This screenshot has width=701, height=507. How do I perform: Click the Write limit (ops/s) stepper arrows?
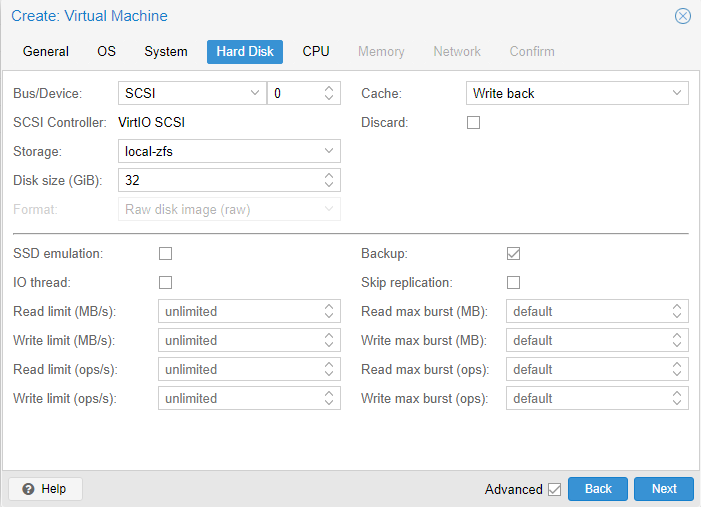(x=329, y=398)
